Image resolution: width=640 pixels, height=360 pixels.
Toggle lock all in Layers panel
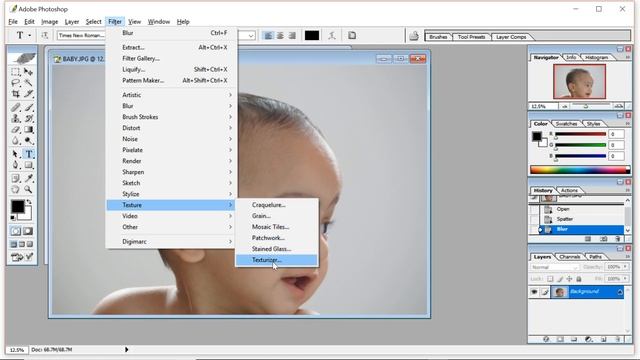(x=579, y=279)
